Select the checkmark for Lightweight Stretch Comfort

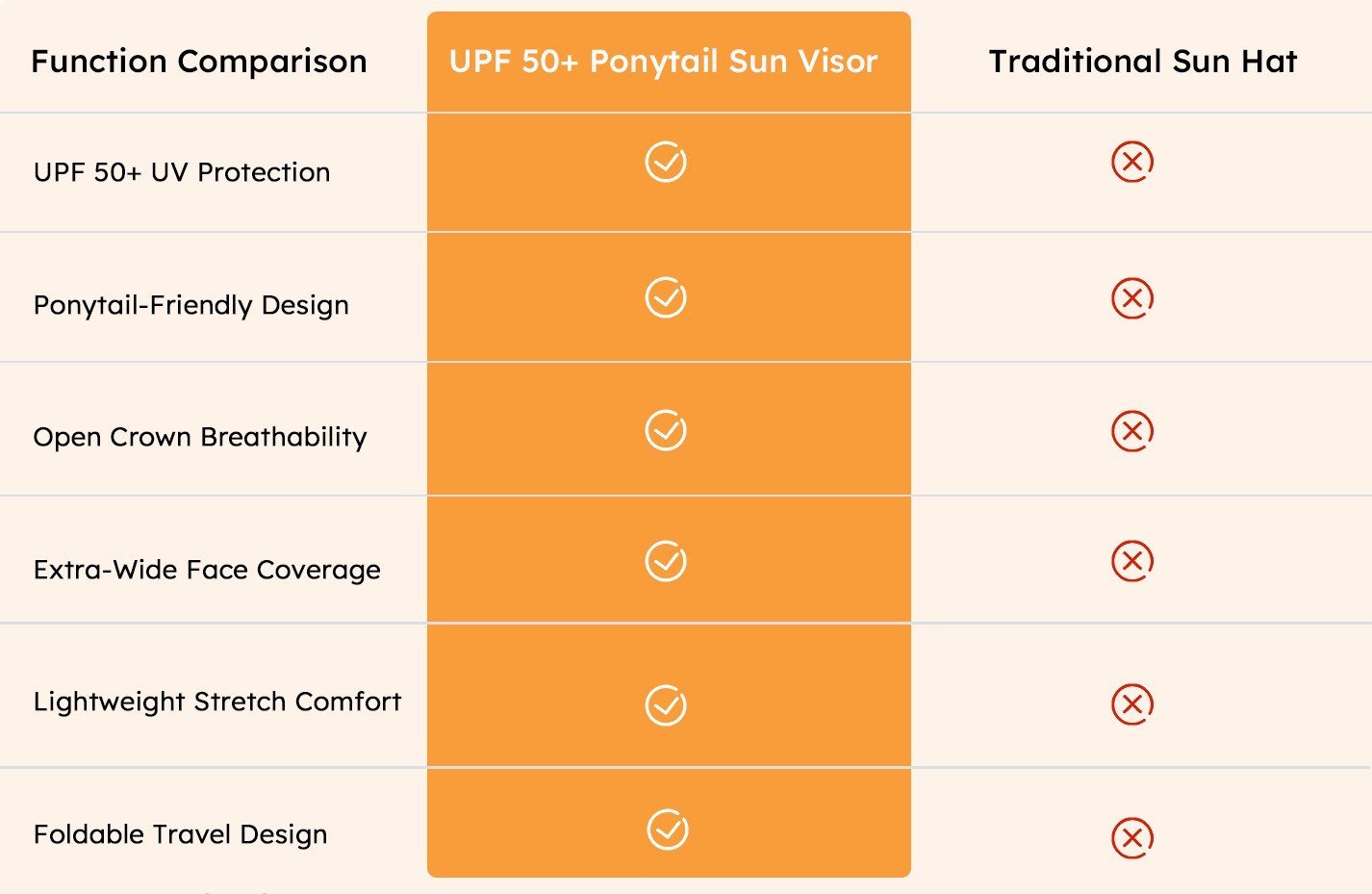666,705
